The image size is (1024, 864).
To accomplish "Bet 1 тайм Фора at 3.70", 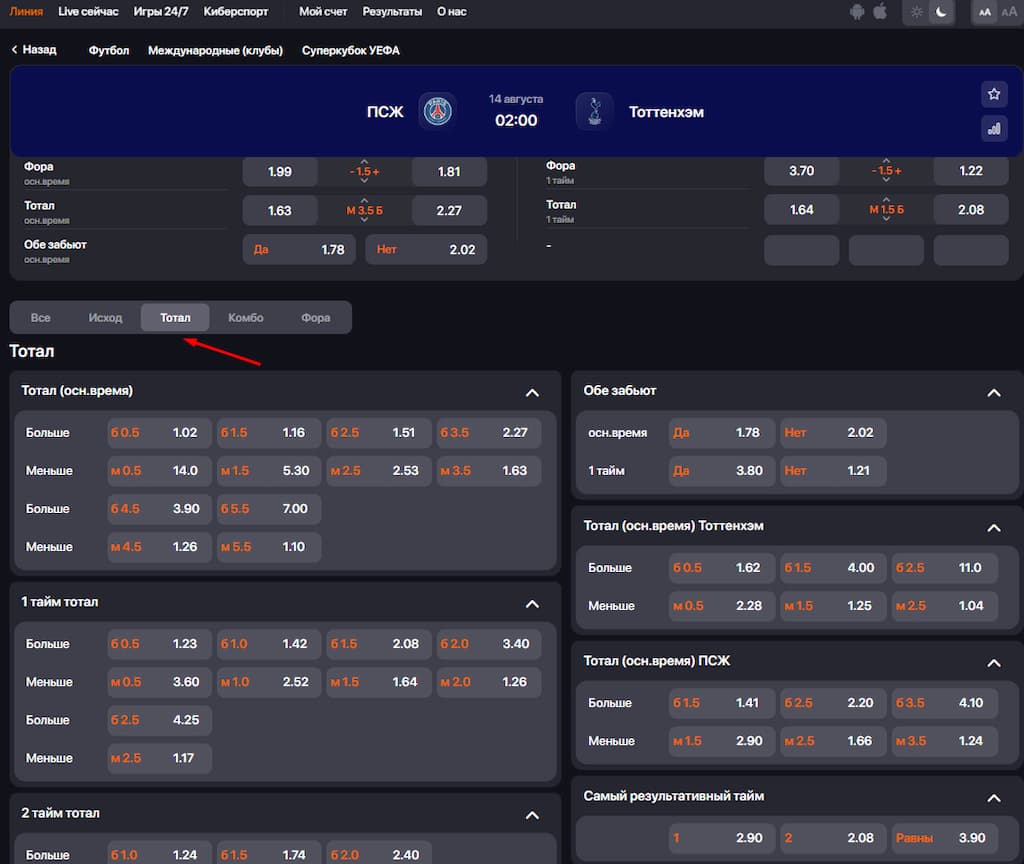I will pos(802,170).
